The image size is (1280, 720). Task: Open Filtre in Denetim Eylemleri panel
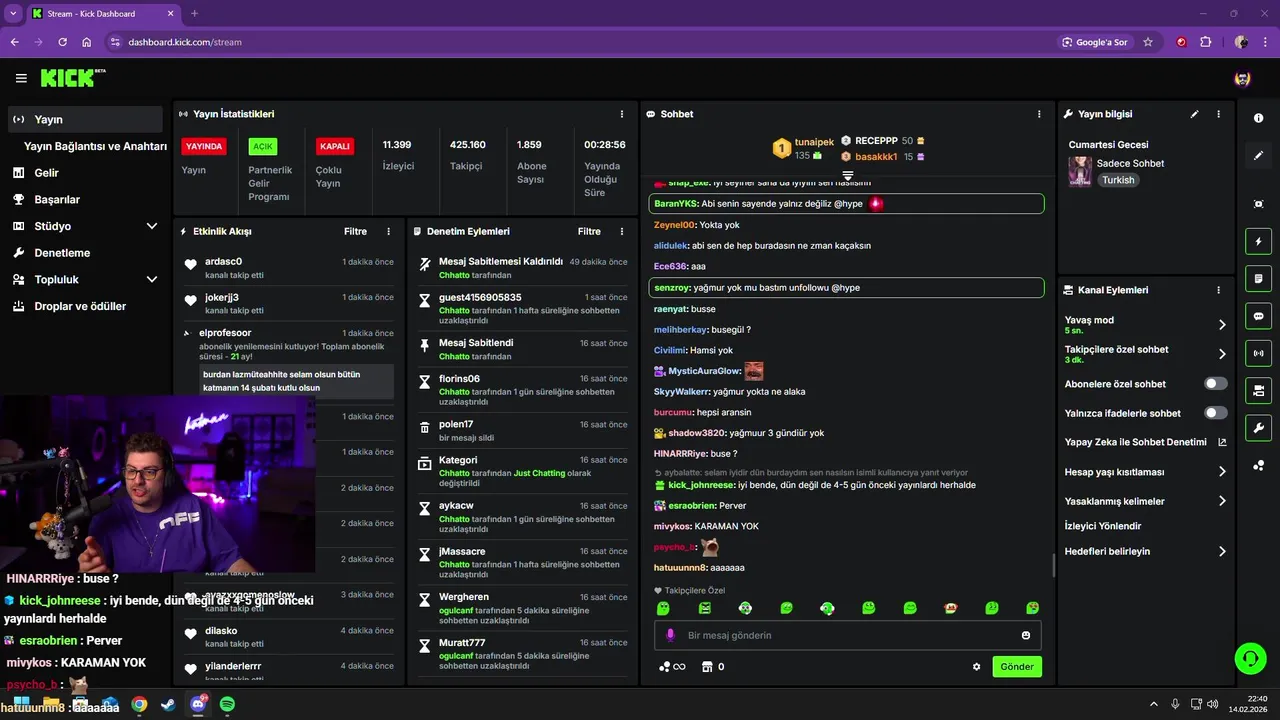tap(589, 231)
